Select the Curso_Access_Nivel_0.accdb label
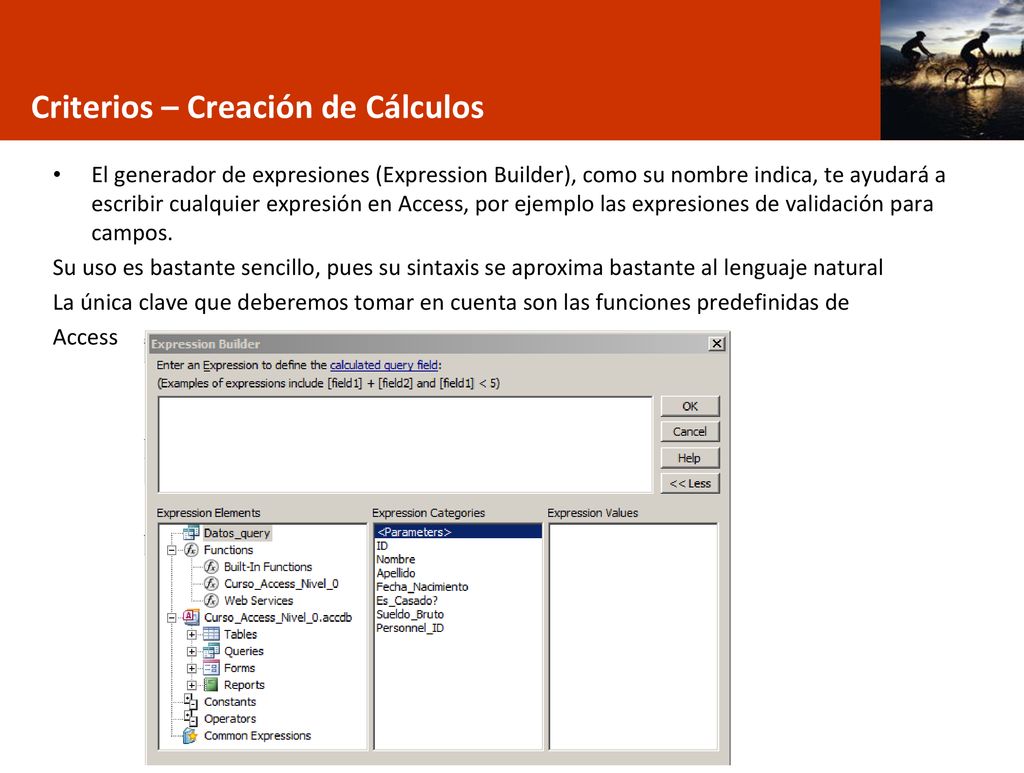 278,617
